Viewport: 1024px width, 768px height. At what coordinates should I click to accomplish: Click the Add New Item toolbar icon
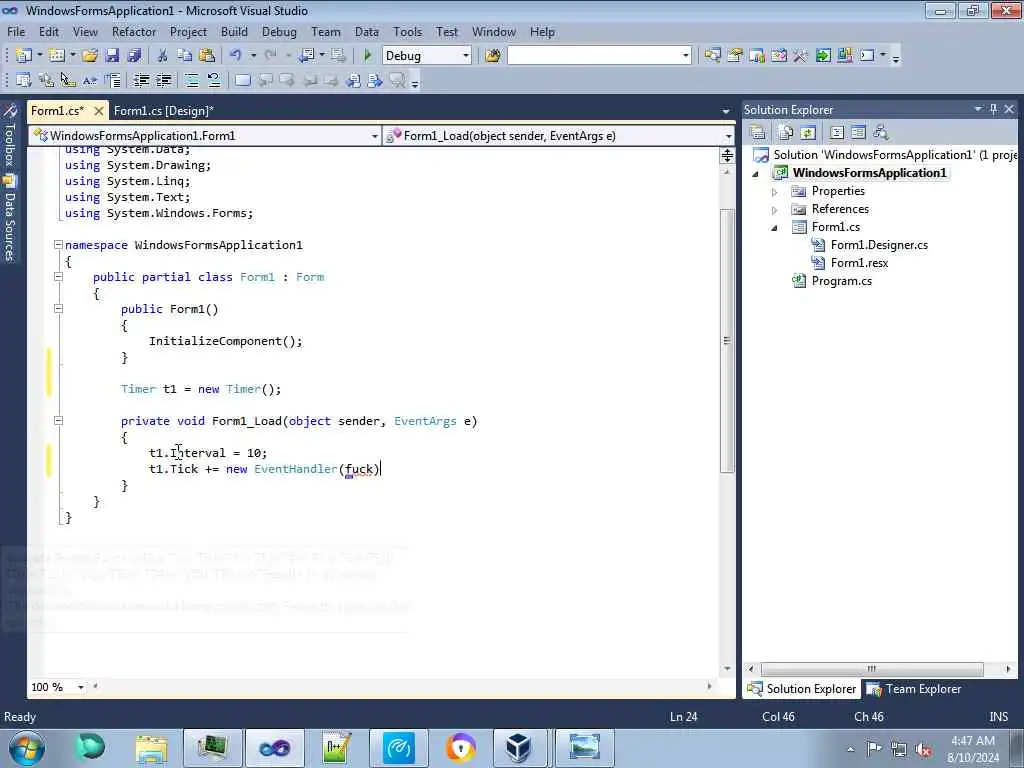click(56, 56)
